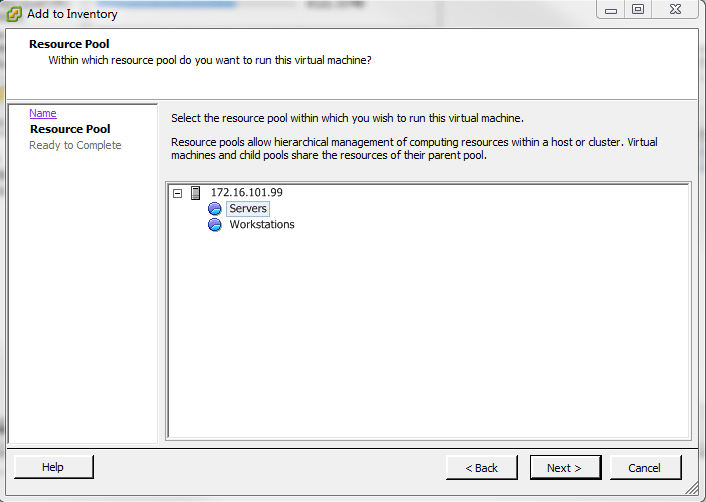Click the empty area of the resource pool tree

click(x=430, y=340)
